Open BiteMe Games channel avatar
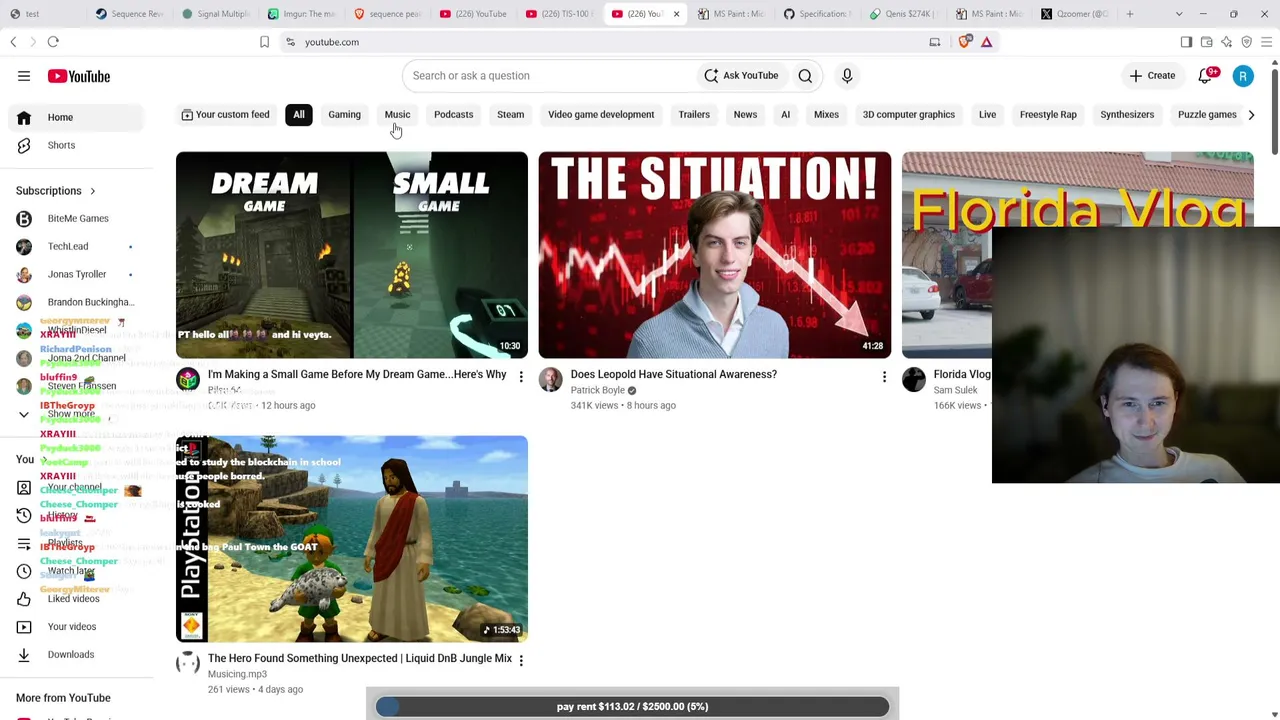This screenshot has height=720, width=1280. [24, 218]
